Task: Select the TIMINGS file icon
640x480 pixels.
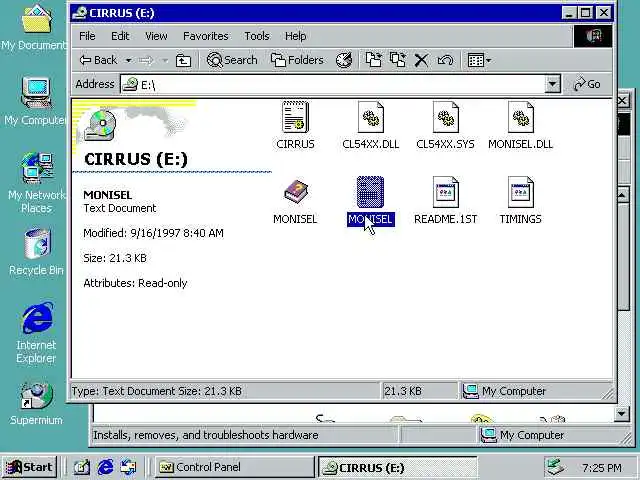Action: click(x=520, y=192)
